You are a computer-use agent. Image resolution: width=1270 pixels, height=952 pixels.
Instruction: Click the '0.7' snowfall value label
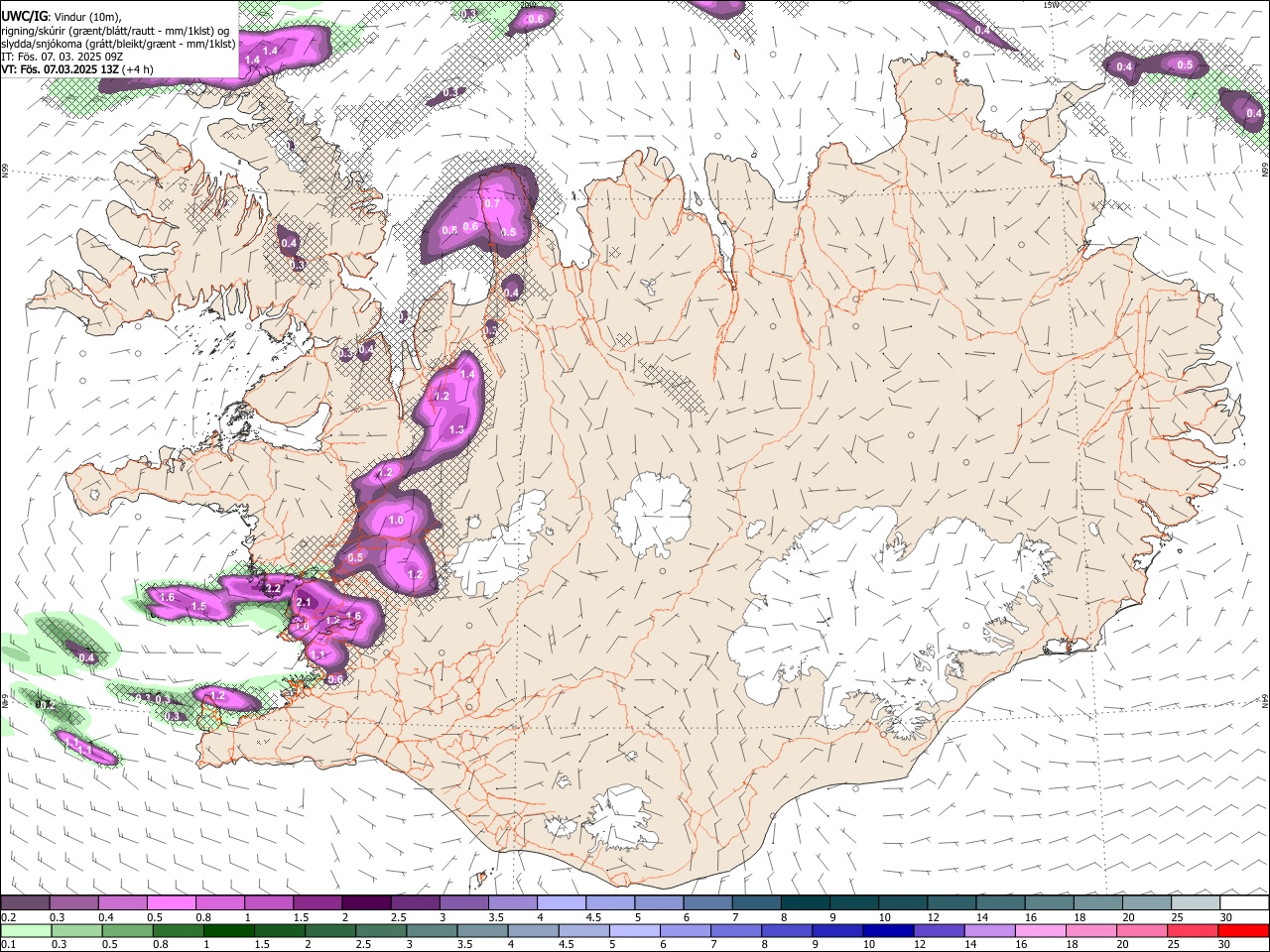click(492, 203)
